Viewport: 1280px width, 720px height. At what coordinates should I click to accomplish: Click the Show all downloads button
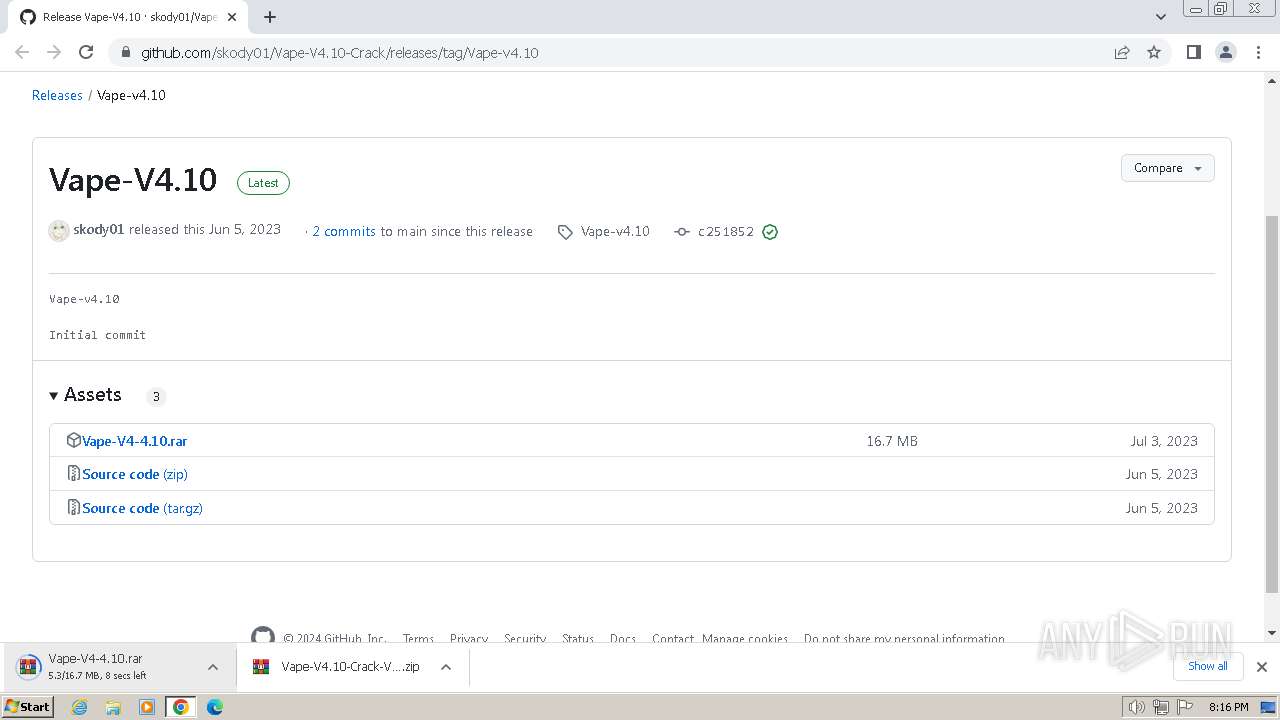[1207, 666]
